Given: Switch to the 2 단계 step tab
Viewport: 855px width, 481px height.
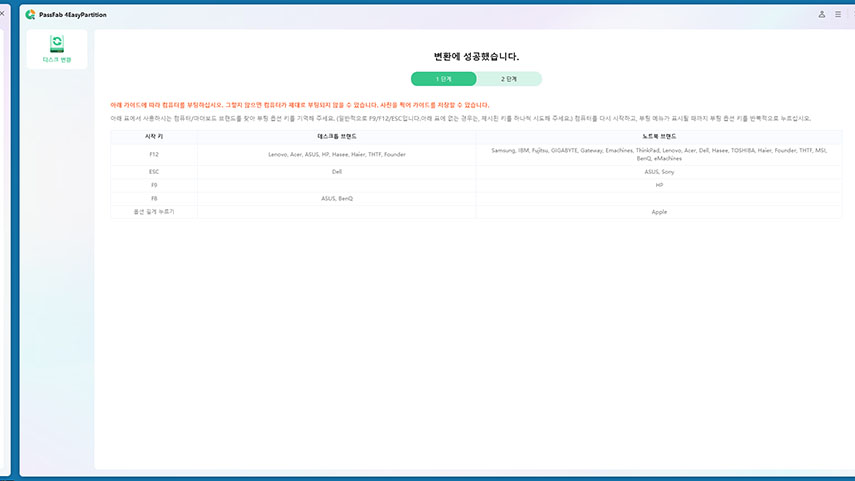Looking at the screenshot, I should [509, 78].
